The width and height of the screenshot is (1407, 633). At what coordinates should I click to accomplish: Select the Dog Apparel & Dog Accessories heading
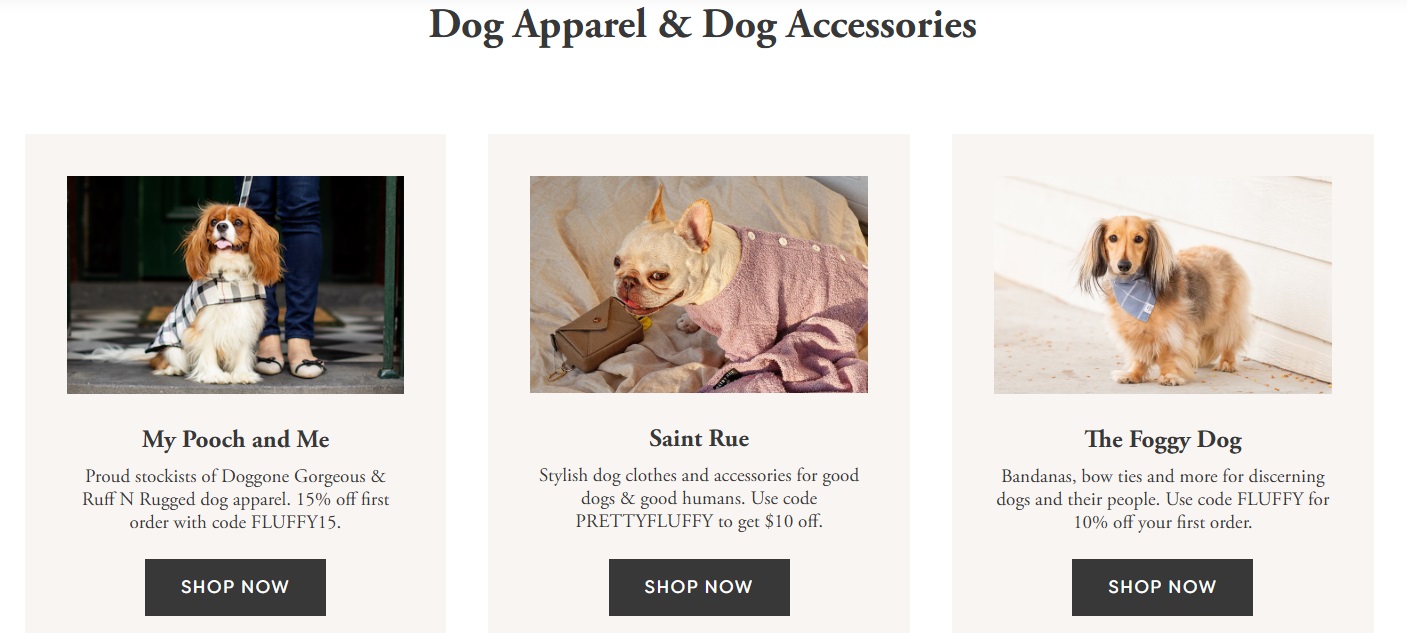703,25
